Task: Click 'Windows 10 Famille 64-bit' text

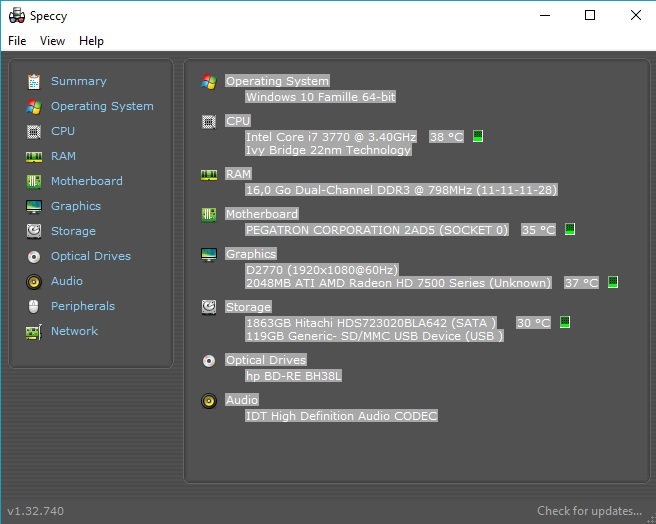Action: tap(320, 97)
